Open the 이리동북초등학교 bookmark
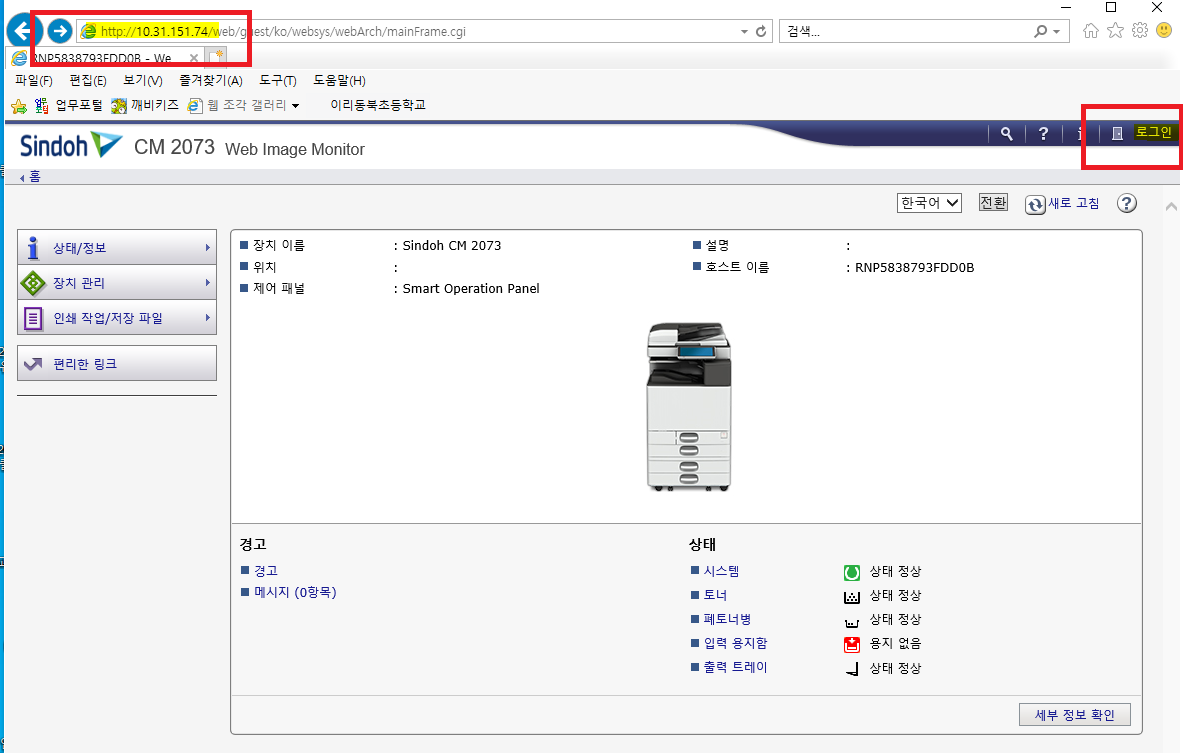This screenshot has width=1183, height=753. [377, 105]
